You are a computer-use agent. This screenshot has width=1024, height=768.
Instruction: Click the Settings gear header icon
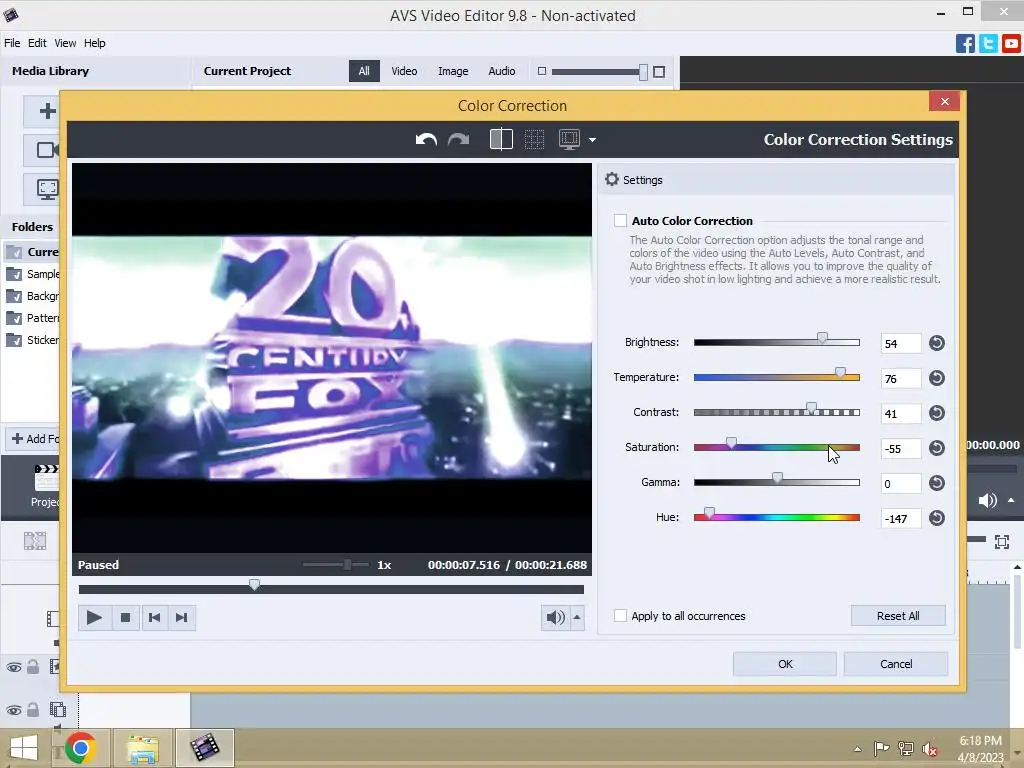pos(612,179)
